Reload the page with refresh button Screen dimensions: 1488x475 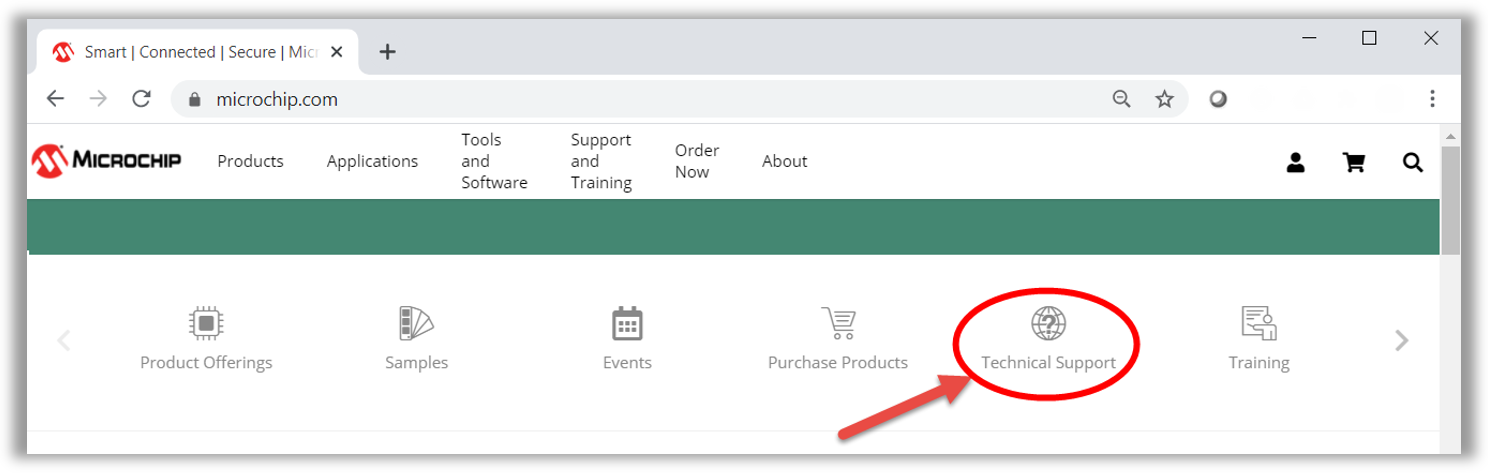pyautogui.click(x=141, y=99)
